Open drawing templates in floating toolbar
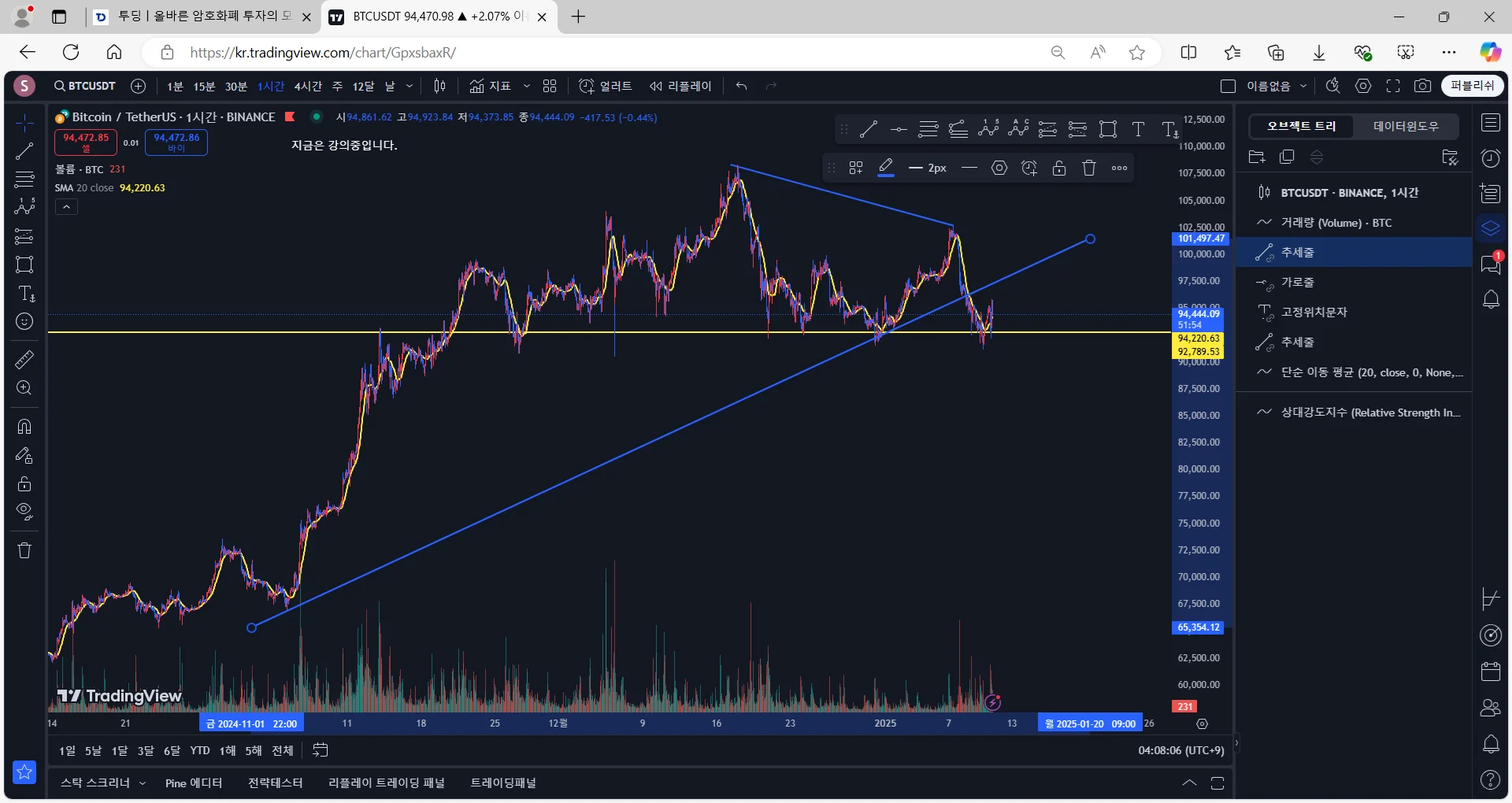Image resolution: width=1512 pixels, height=803 pixels. [856, 168]
